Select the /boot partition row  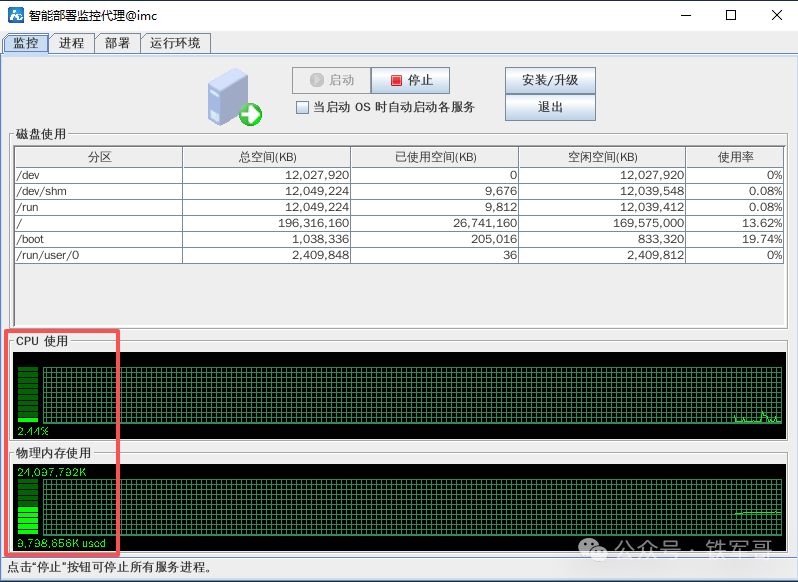tap(98, 239)
